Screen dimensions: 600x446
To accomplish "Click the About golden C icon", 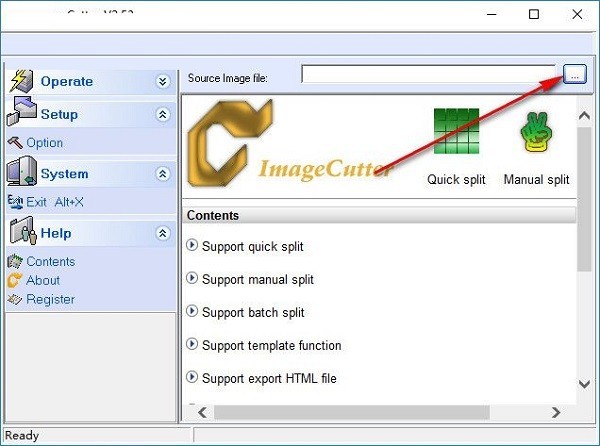I will pos(15,280).
